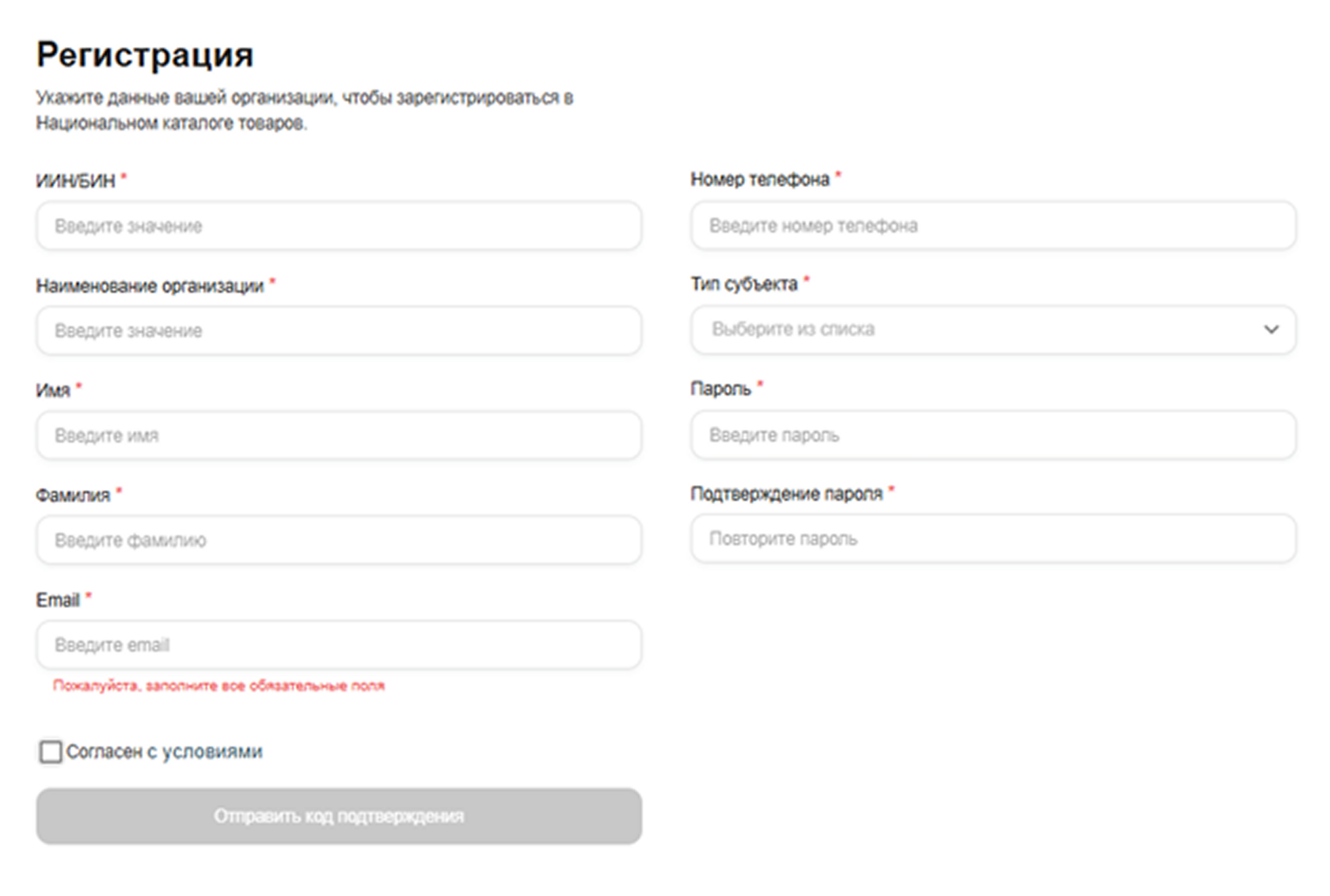Click the Имя input field
1330x896 pixels.
(339, 435)
